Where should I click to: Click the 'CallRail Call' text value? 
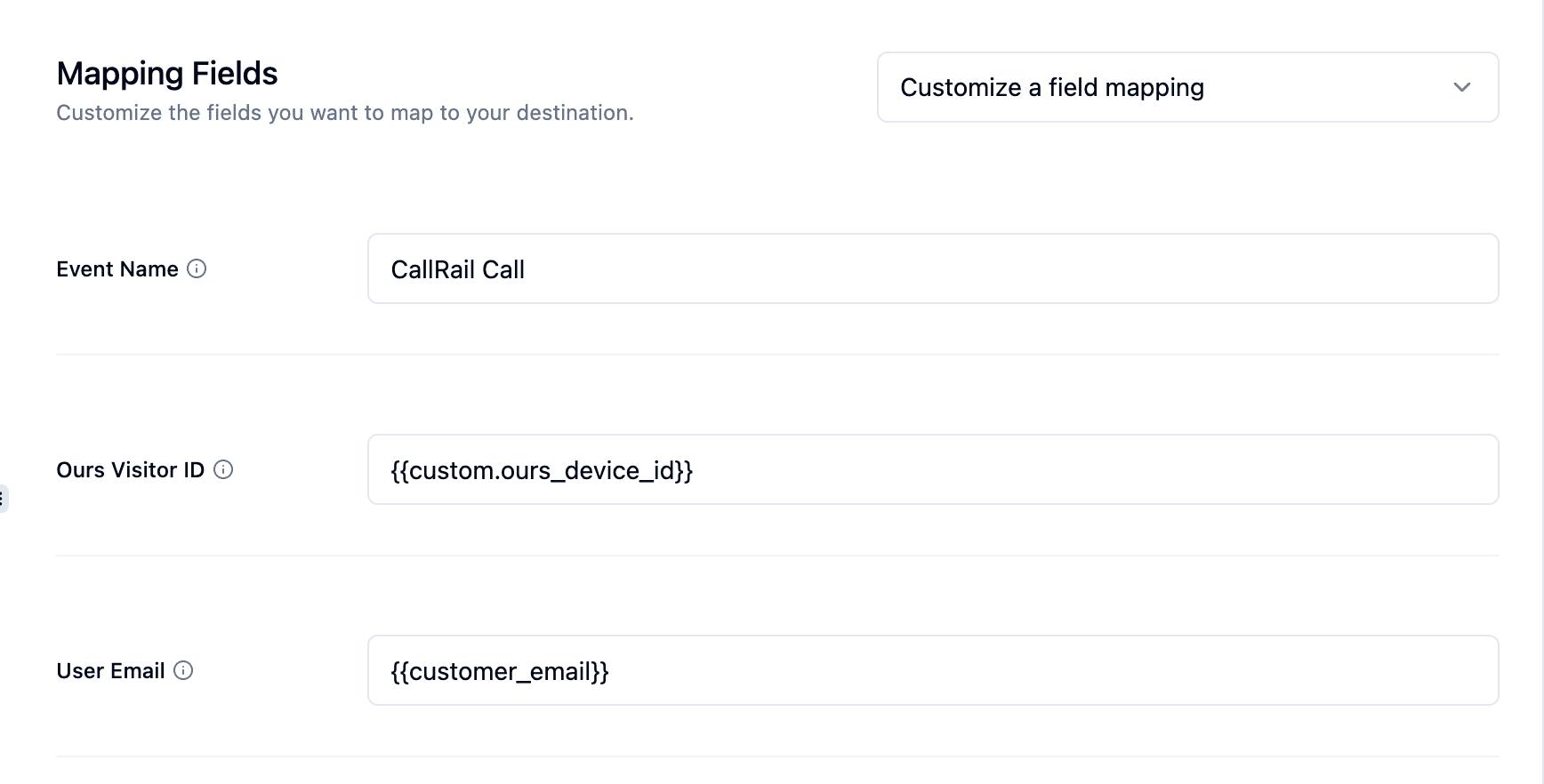[x=457, y=269]
